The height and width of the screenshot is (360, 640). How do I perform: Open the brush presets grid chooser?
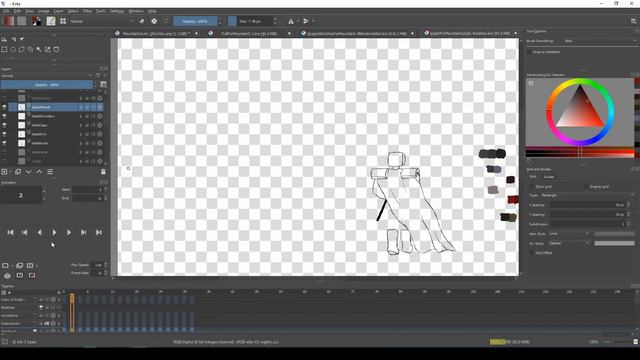[x=63, y=21]
